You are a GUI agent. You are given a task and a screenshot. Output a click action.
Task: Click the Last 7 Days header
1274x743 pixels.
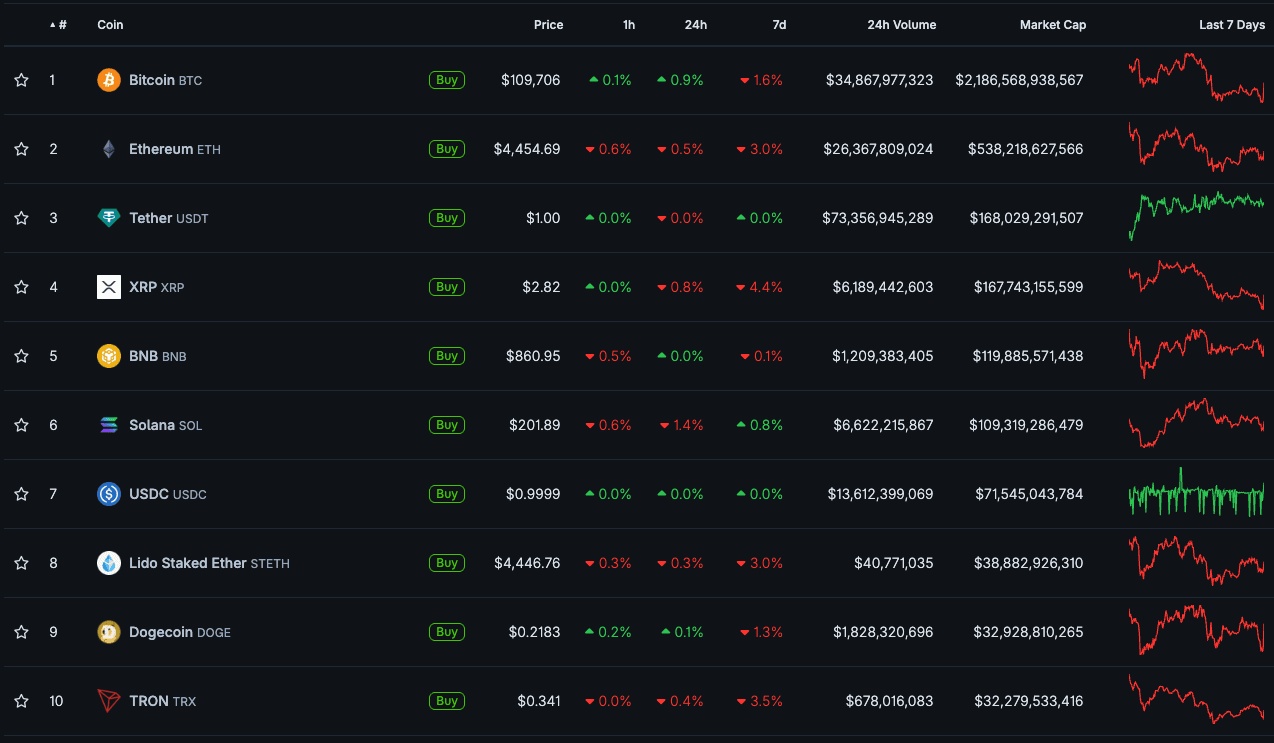pos(1232,25)
